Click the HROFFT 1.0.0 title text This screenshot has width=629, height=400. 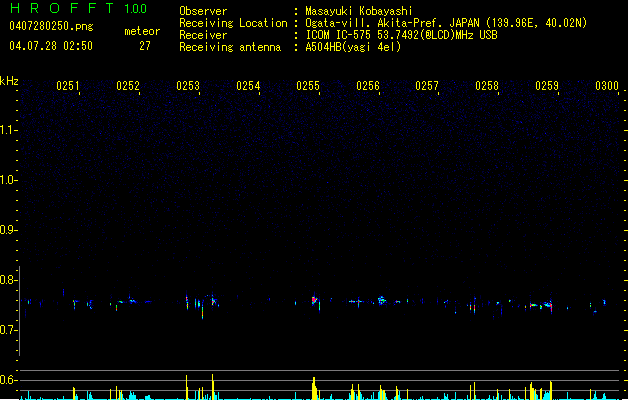point(79,8)
